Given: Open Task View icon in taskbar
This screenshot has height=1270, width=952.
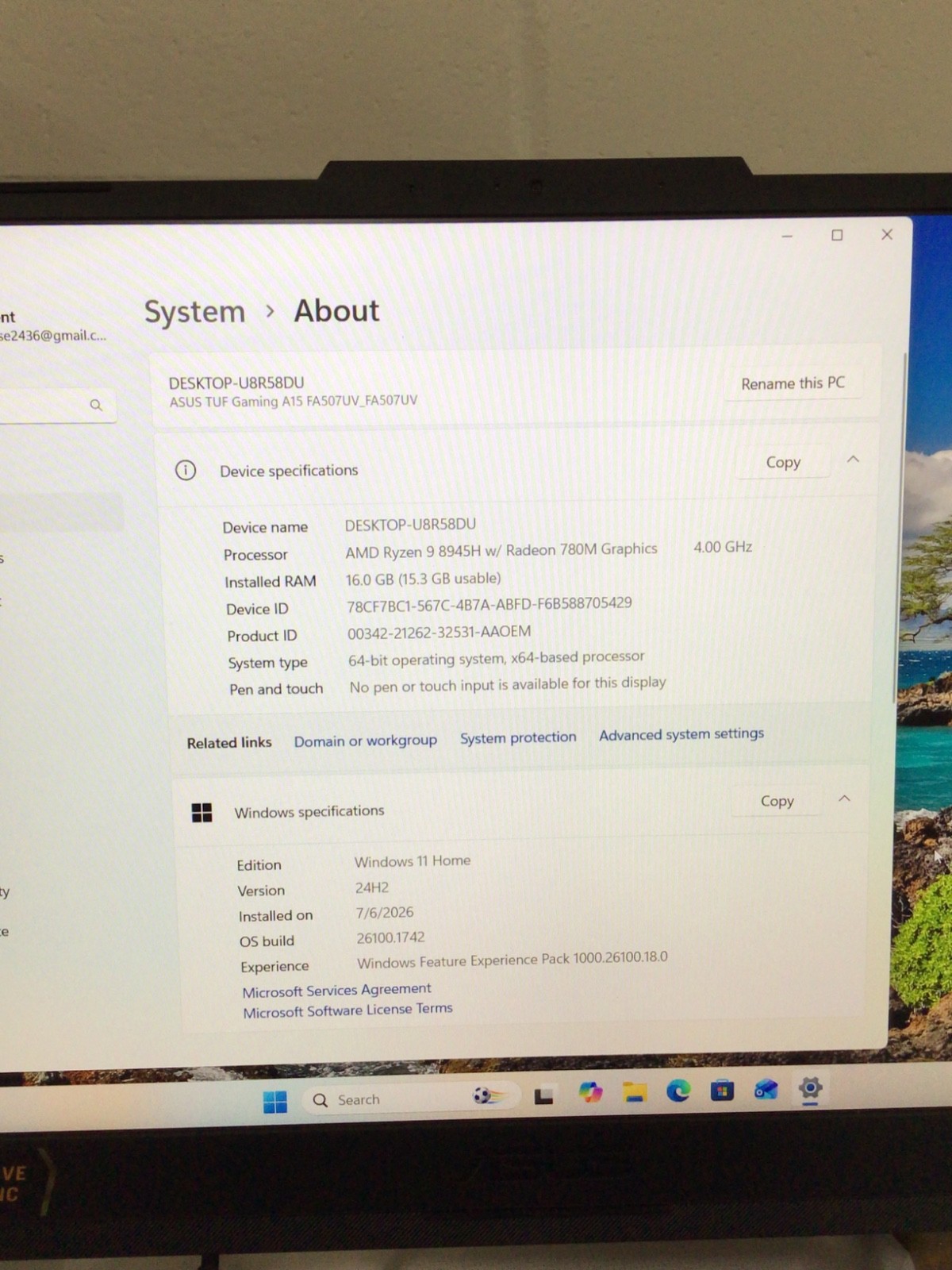Looking at the screenshot, I should tap(543, 1096).
